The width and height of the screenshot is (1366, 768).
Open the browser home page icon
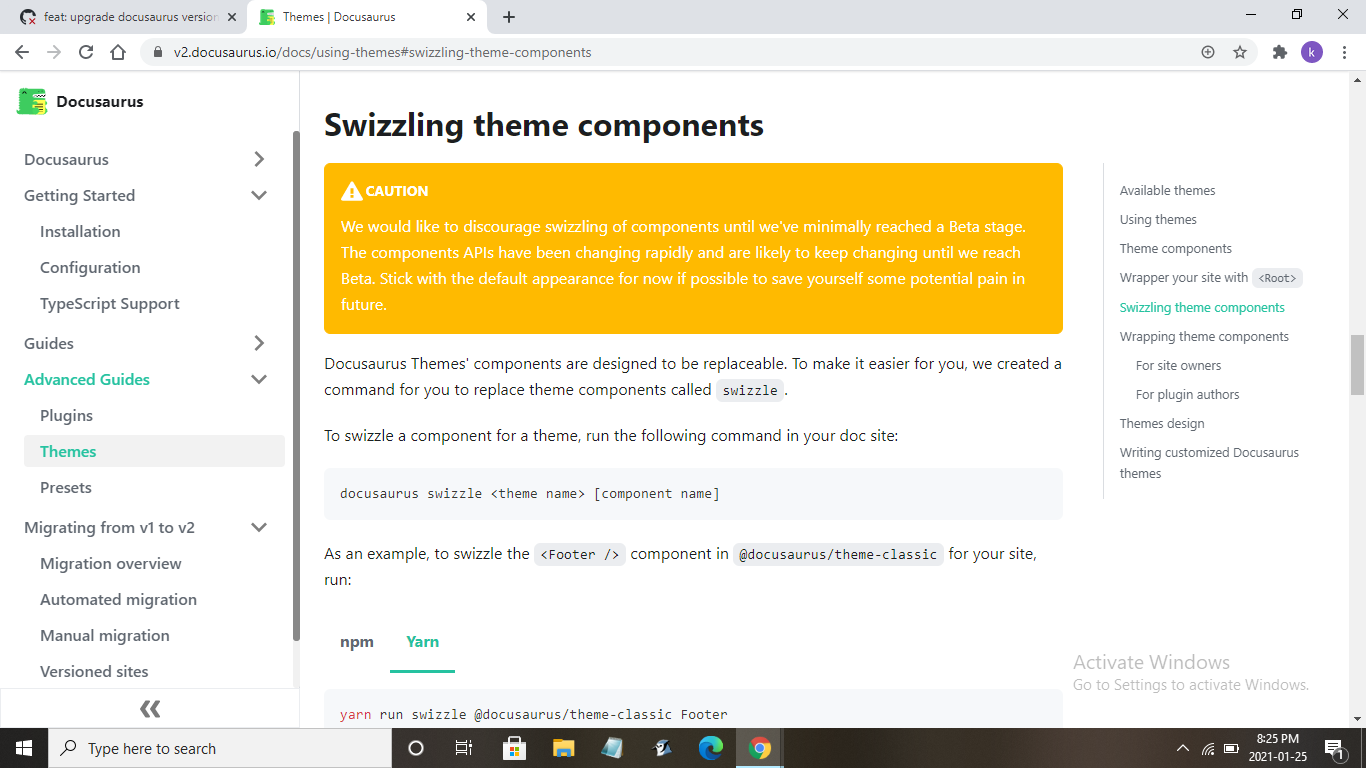pos(118,52)
